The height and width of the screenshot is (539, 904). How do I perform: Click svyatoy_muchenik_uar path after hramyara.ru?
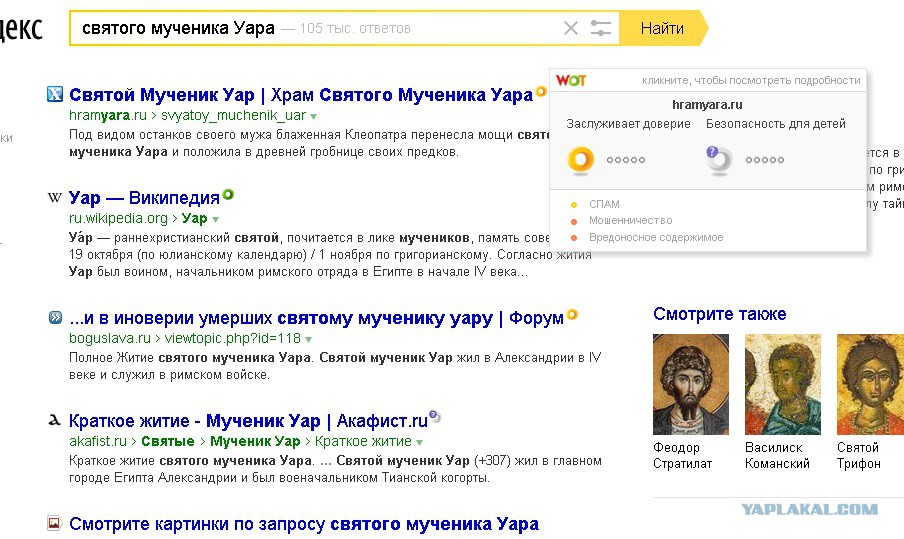tap(233, 115)
